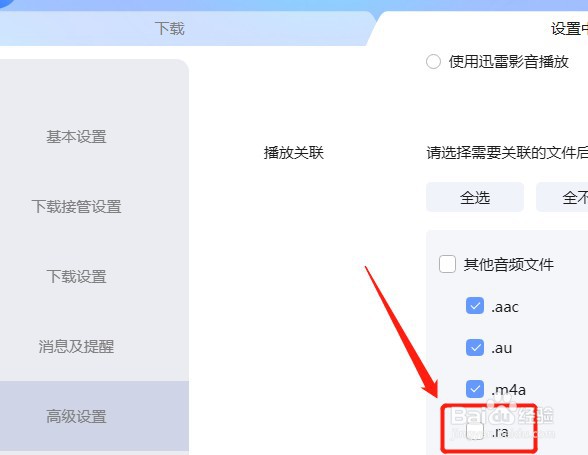Switch to the 设置中心 tab
Viewport: 588px width, 455px height.
(x=569, y=29)
